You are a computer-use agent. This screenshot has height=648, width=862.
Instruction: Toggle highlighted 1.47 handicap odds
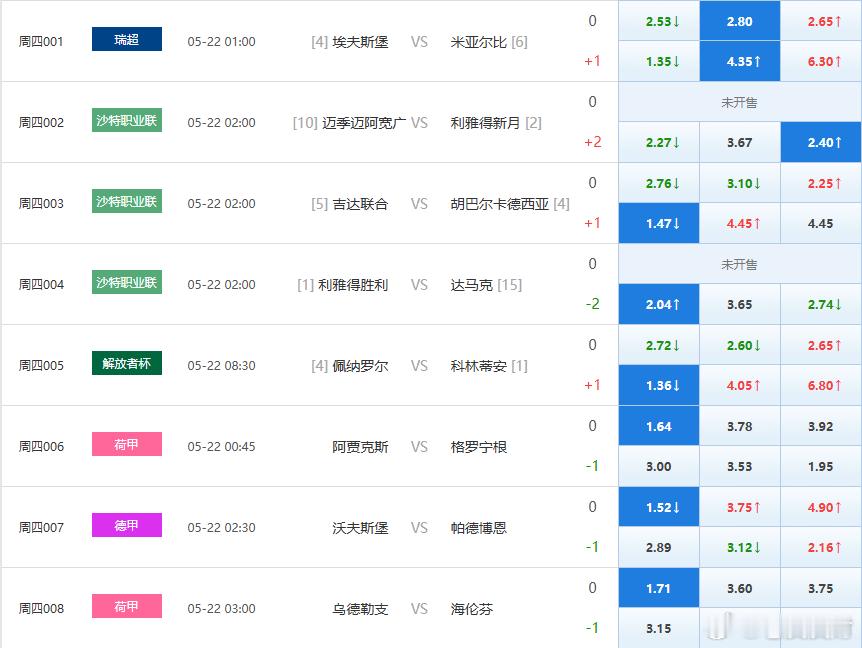tap(659, 223)
